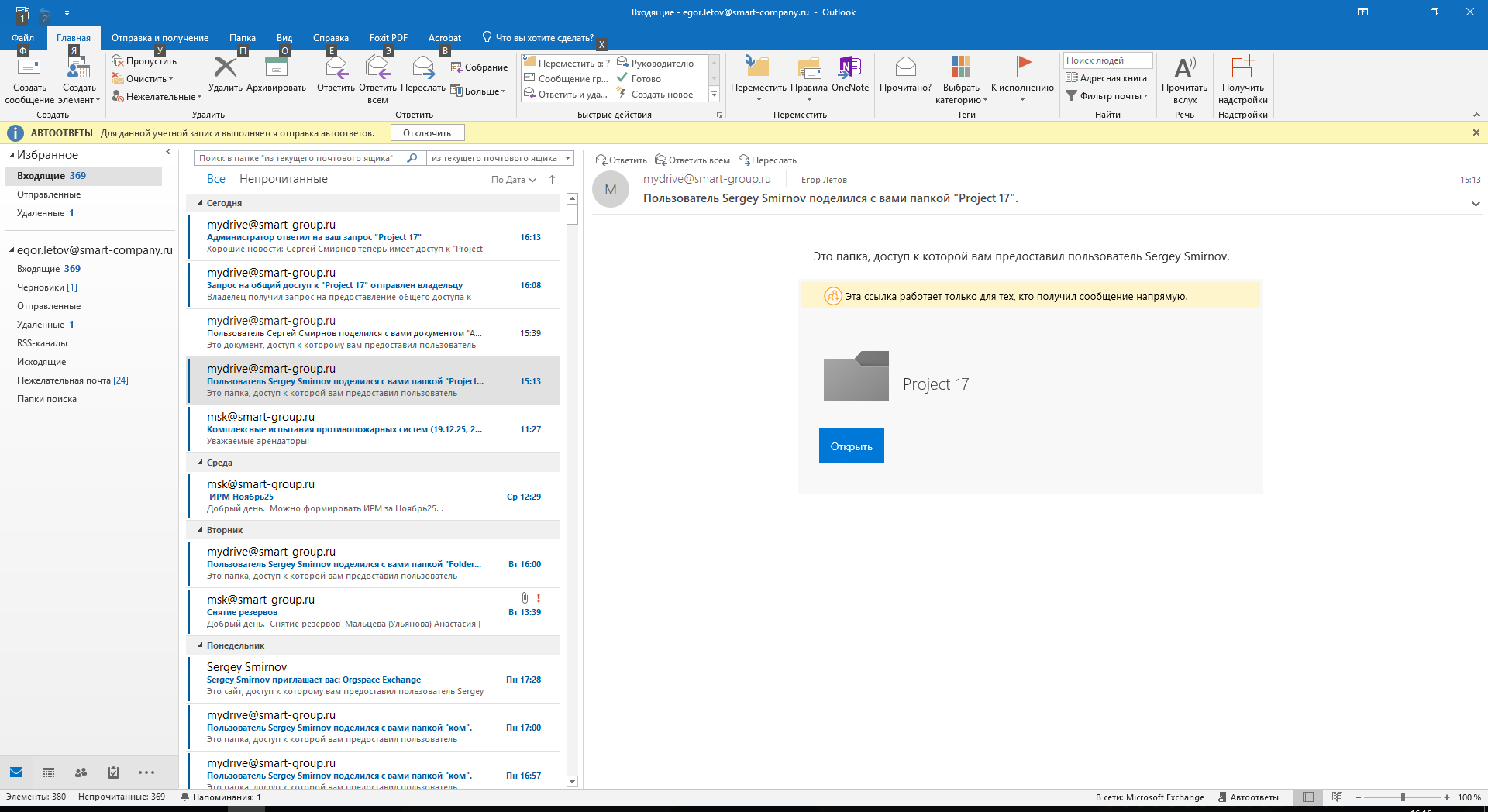Open People contacts in bottom navigation
The image size is (1488, 812).
pos(81,772)
